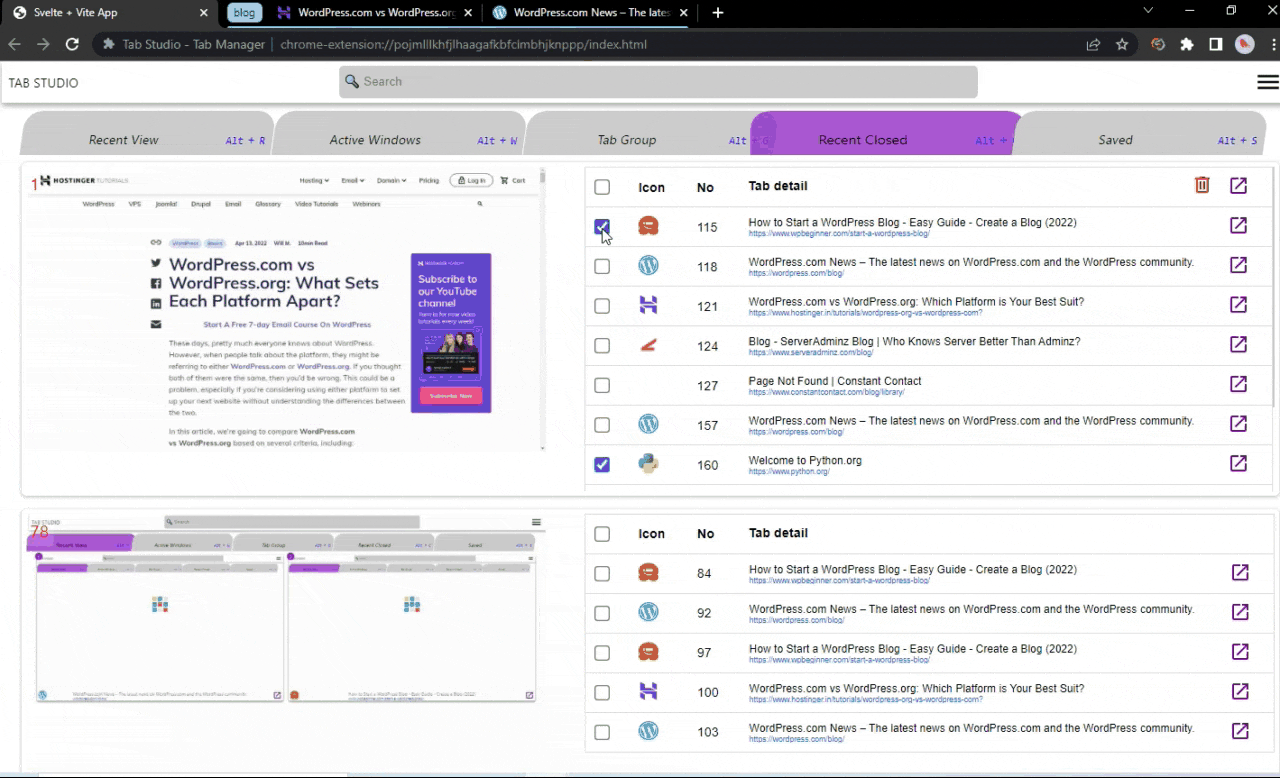
Task: Share this page icon in address bar
Action: pyautogui.click(x=1094, y=44)
